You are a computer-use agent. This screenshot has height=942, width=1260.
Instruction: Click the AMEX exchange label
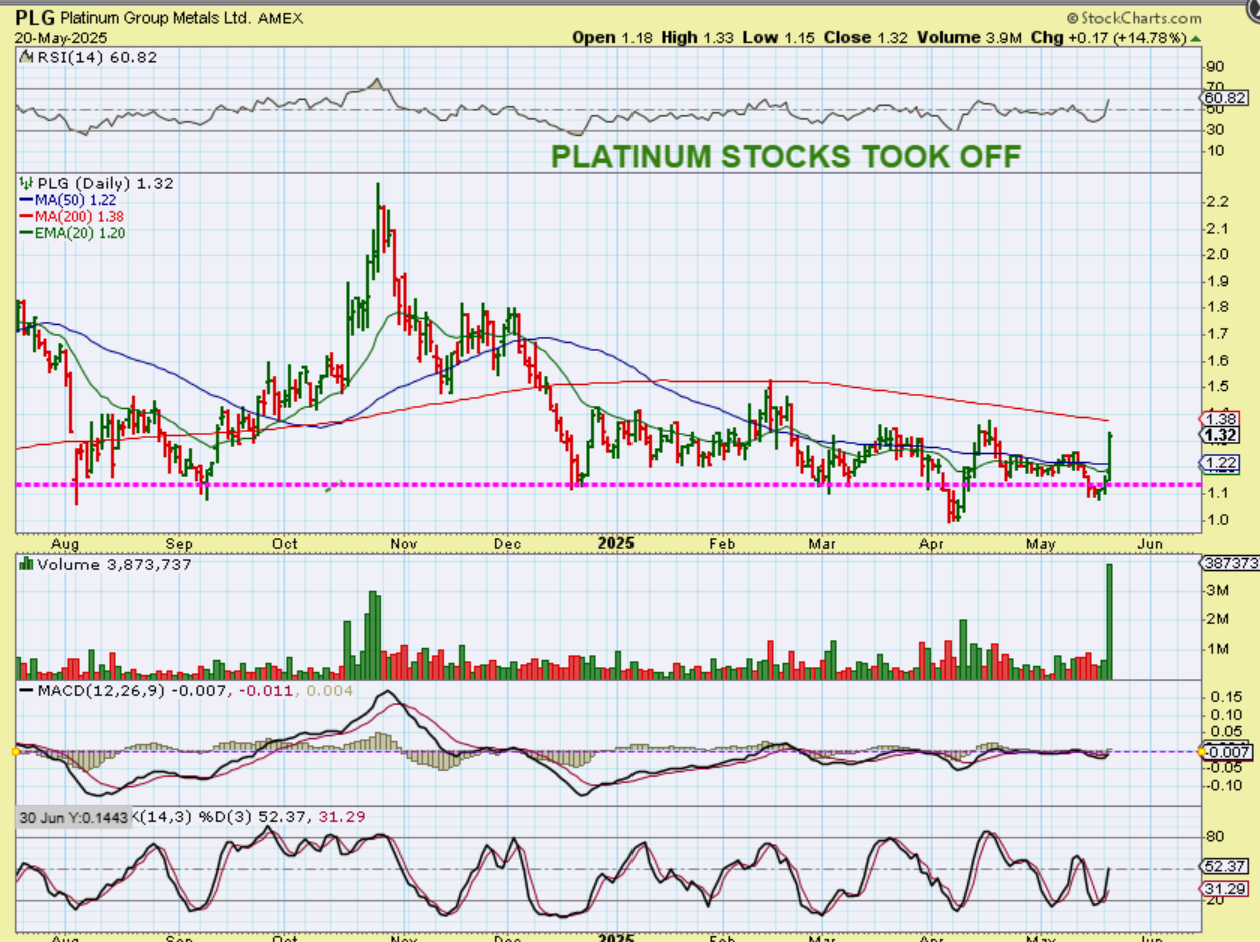[x=281, y=18]
